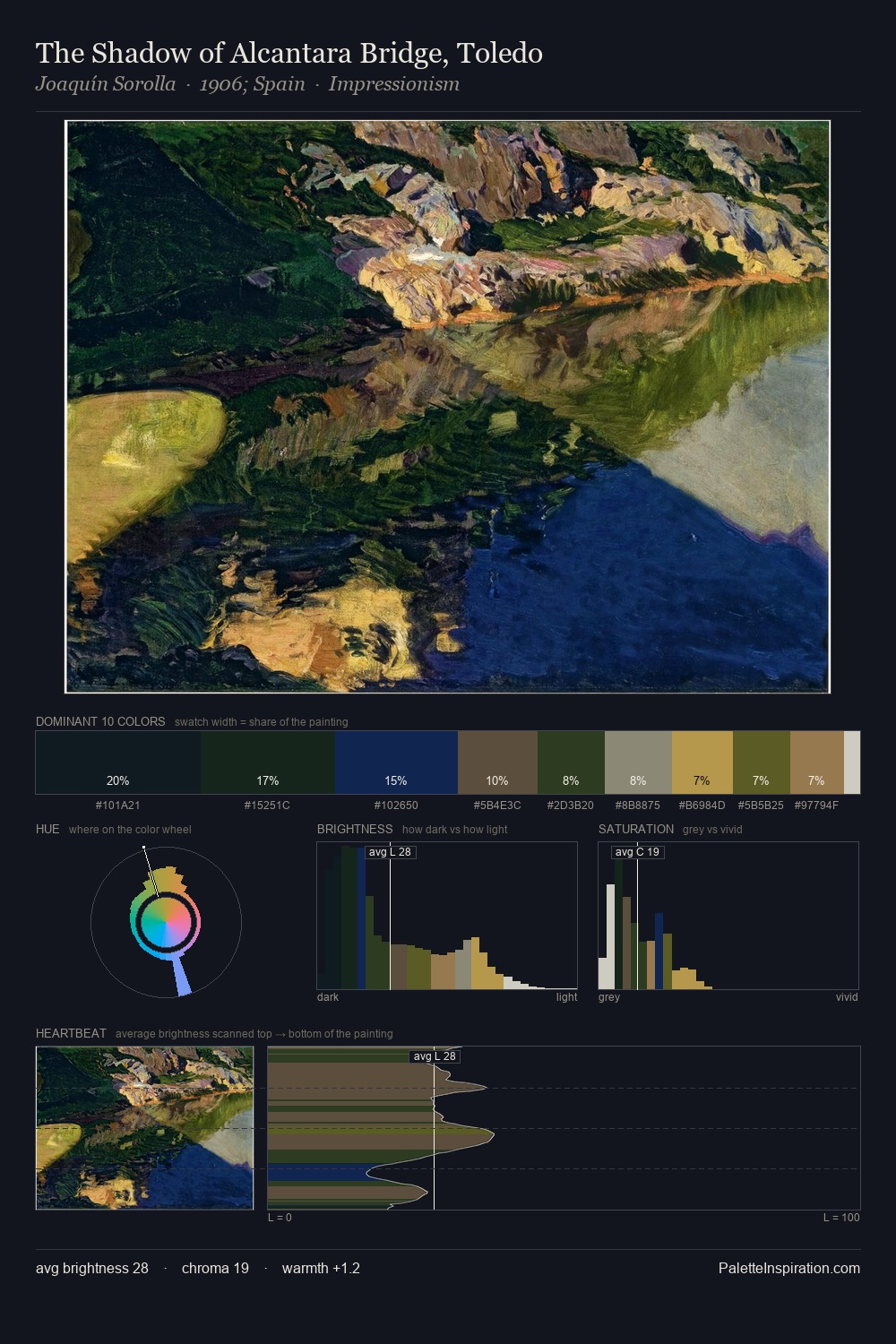The image size is (896, 1344).
Task: Click 'avg brightness 28' in footer
Action: (92, 1268)
